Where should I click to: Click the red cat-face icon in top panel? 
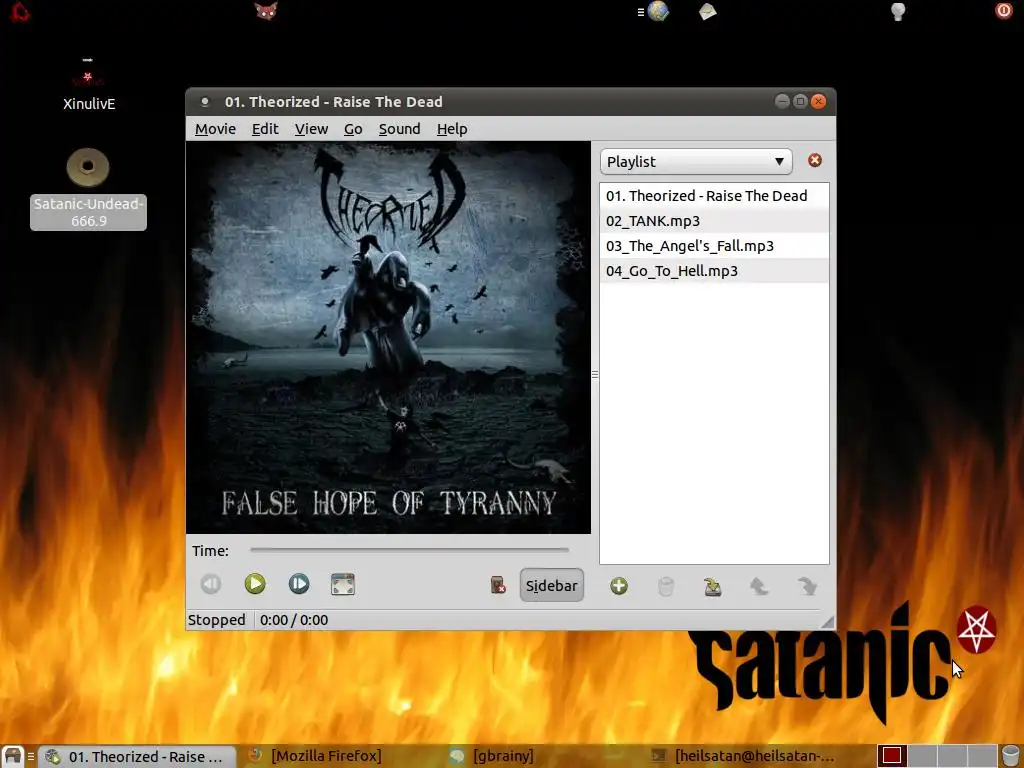(266, 11)
